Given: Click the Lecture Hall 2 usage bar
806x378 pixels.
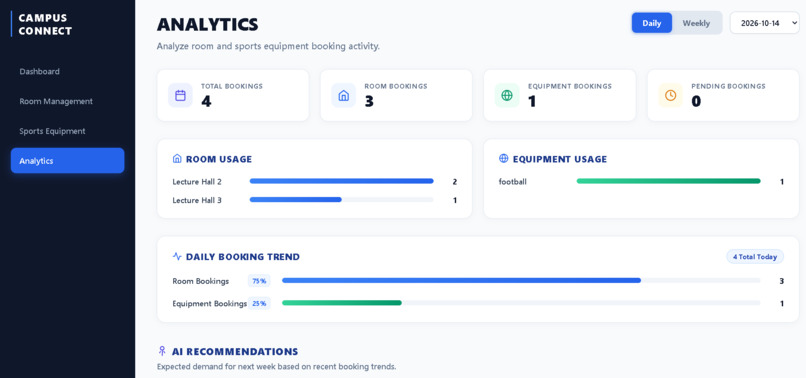Looking at the screenshot, I should [341, 181].
